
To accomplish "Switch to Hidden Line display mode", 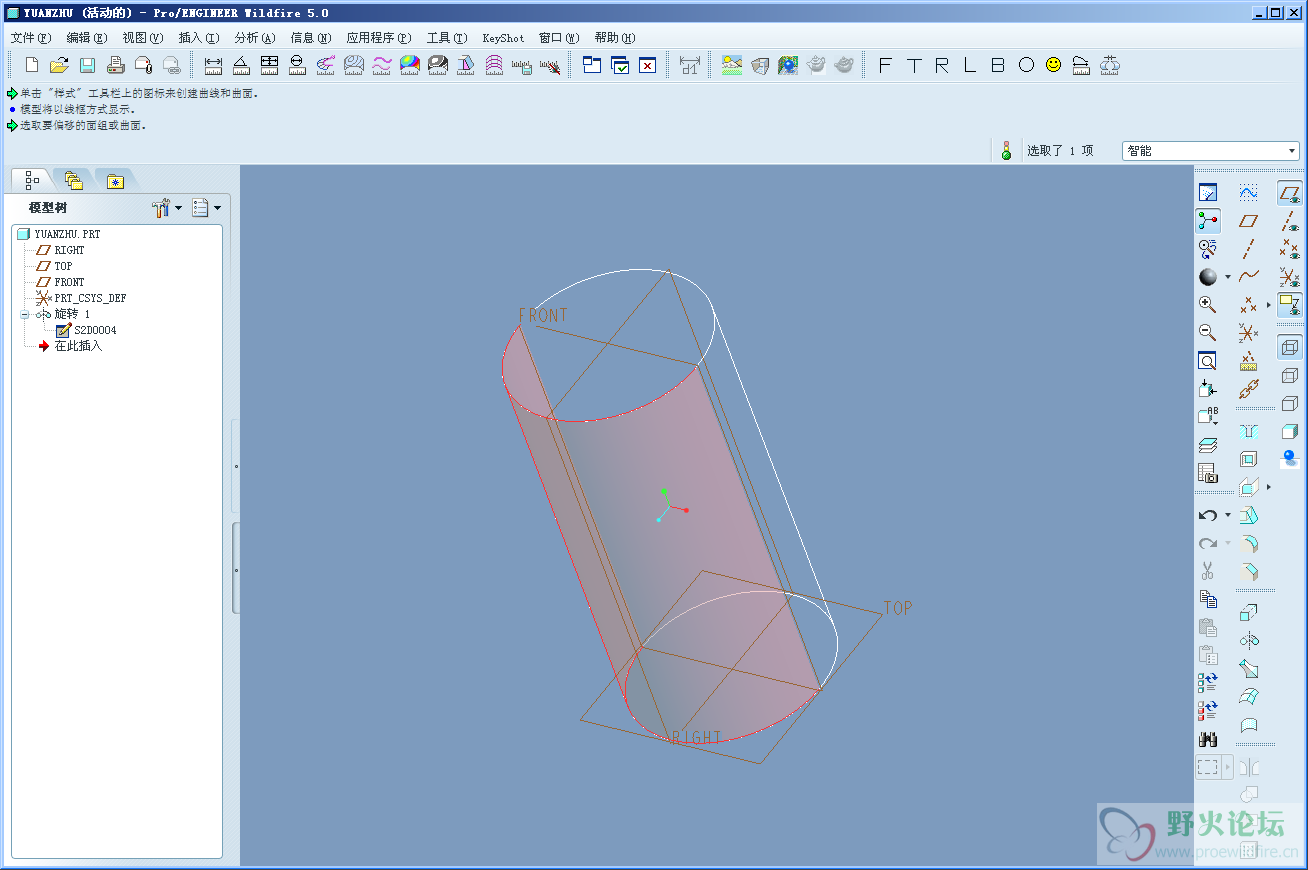I will [x=1290, y=375].
